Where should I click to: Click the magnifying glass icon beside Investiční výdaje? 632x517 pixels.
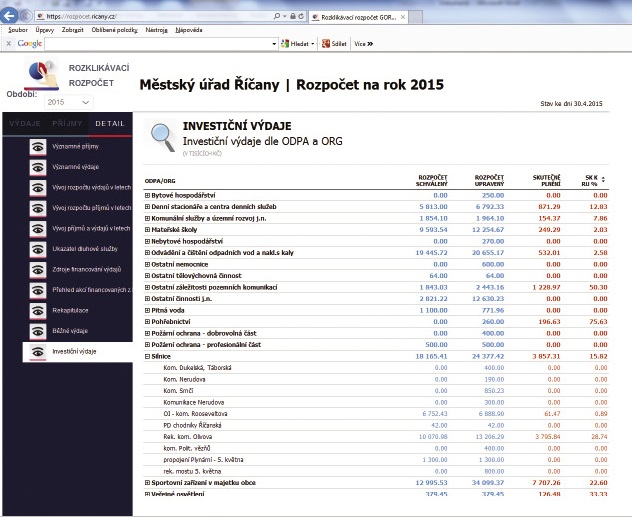[x=162, y=137]
